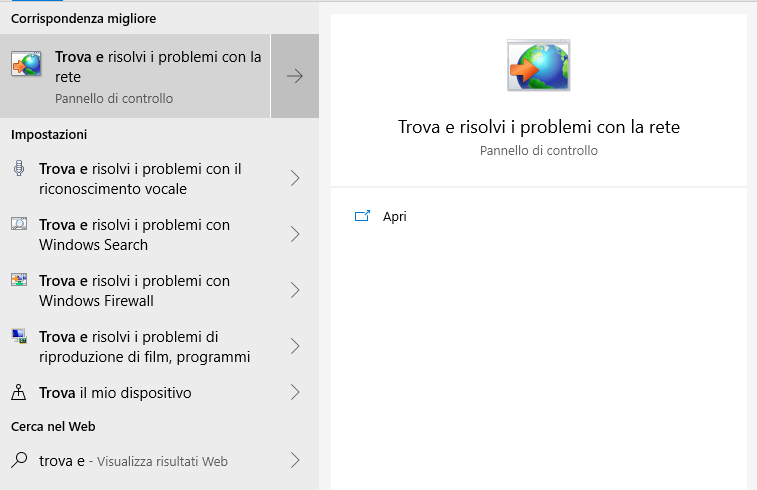Image resolution: width=757 pixels, height=490 pixels.
Task: Click the Corrispondenza migliore header
Action: [84, 18]
